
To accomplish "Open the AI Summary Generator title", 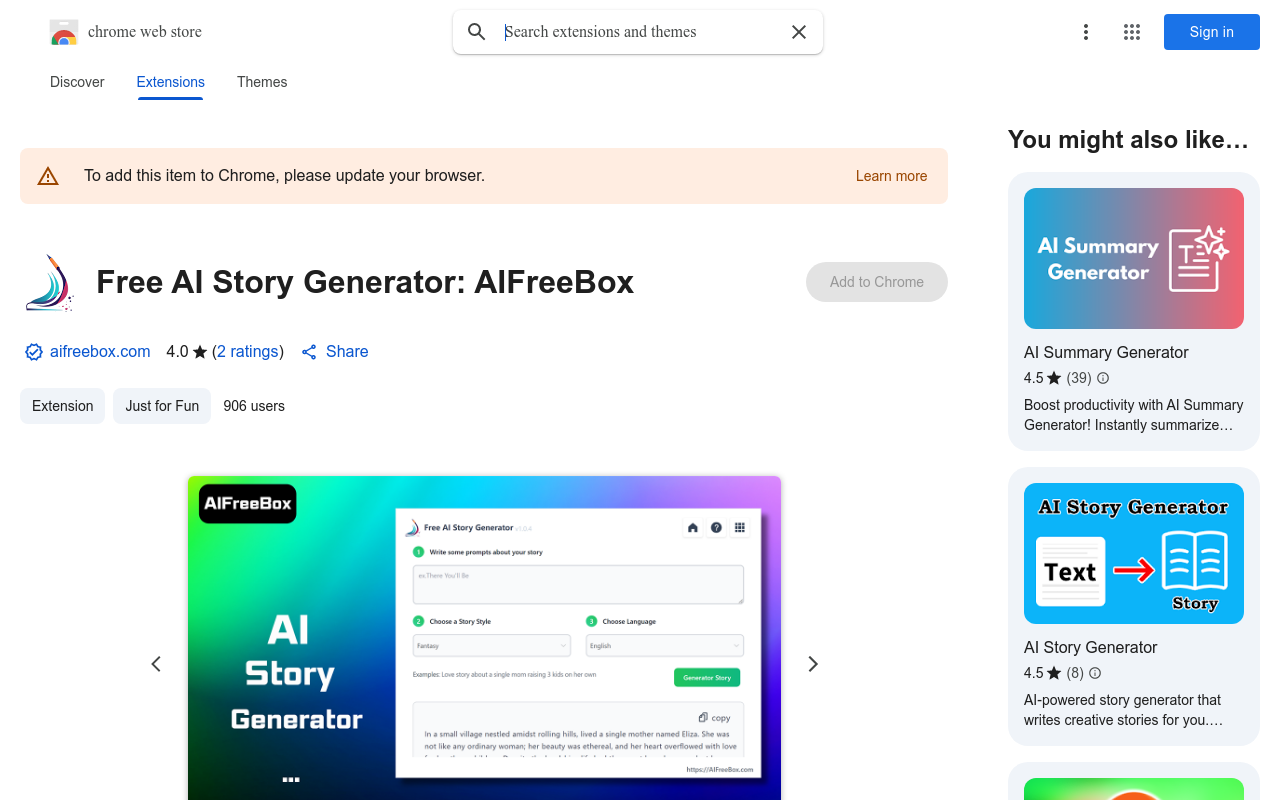I will [x=1106, y=352].
